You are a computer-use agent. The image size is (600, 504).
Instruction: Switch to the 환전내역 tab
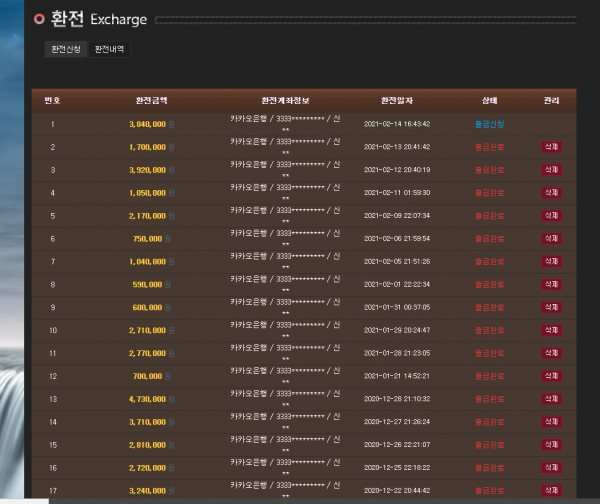pos(109,49)
